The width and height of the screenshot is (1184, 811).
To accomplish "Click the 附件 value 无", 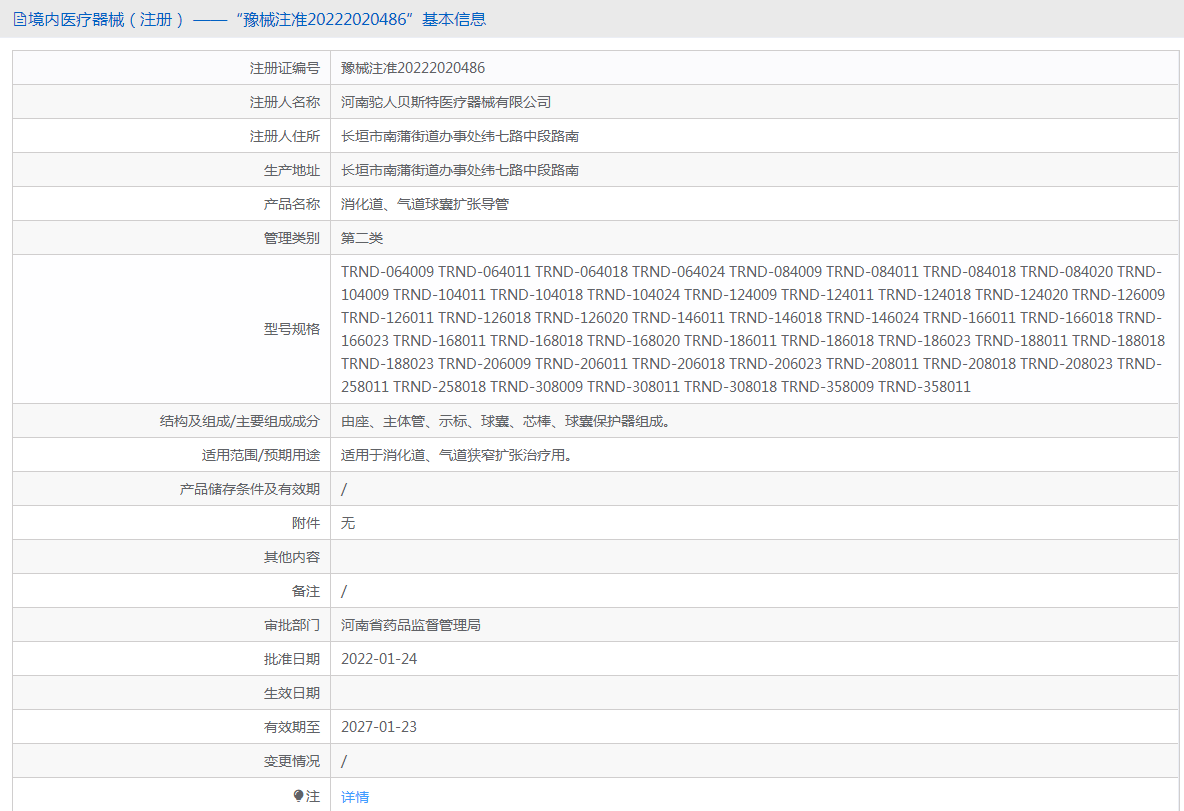I will [x=348, y=523].
